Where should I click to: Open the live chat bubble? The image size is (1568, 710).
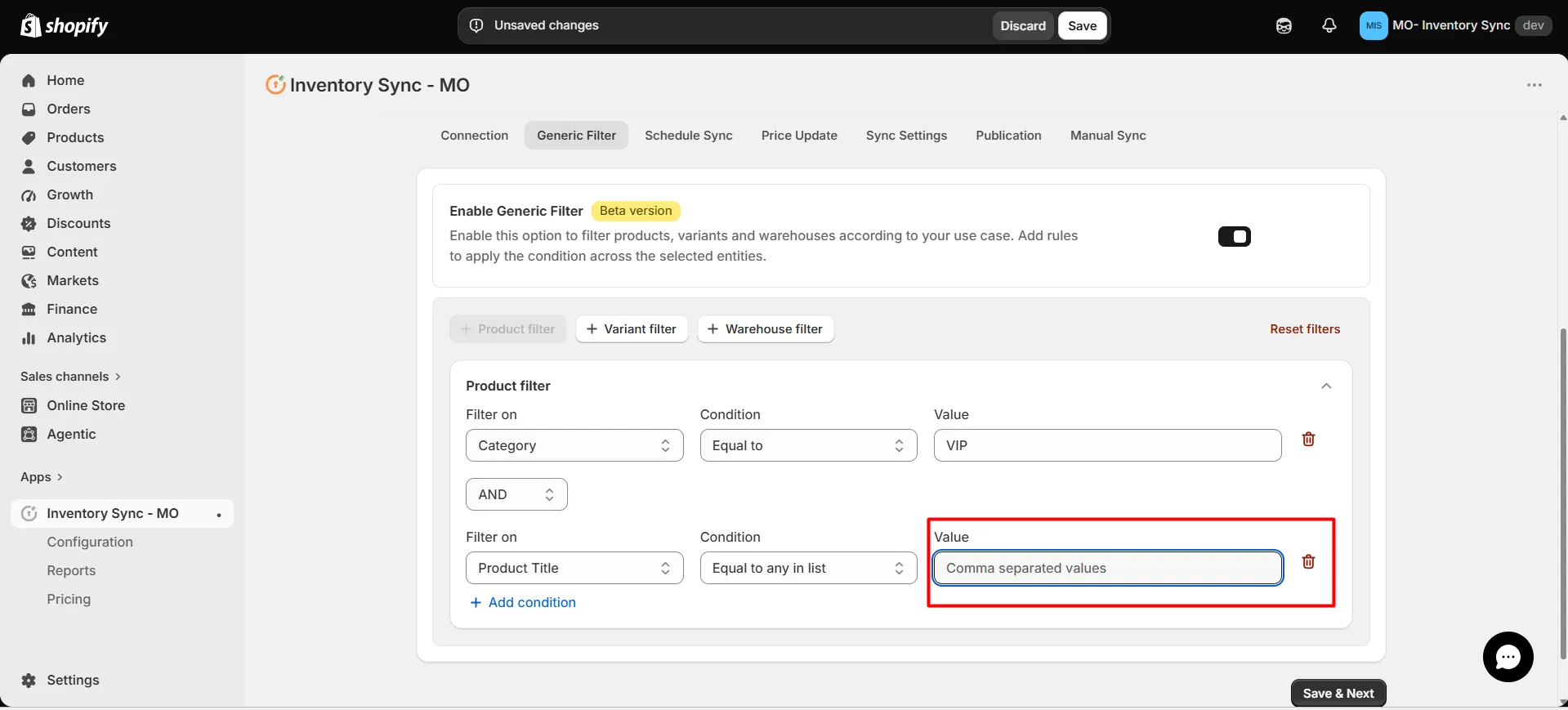[1508, 656]
